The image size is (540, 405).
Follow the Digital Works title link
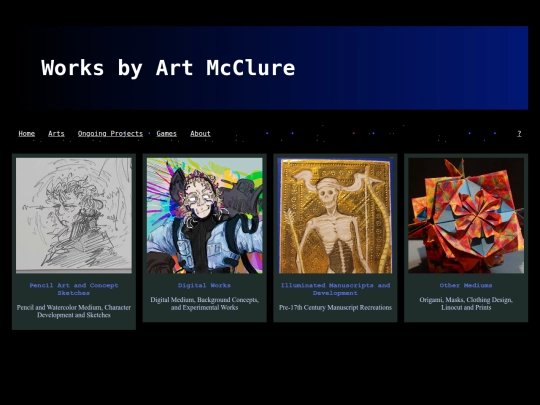[205, 285]
